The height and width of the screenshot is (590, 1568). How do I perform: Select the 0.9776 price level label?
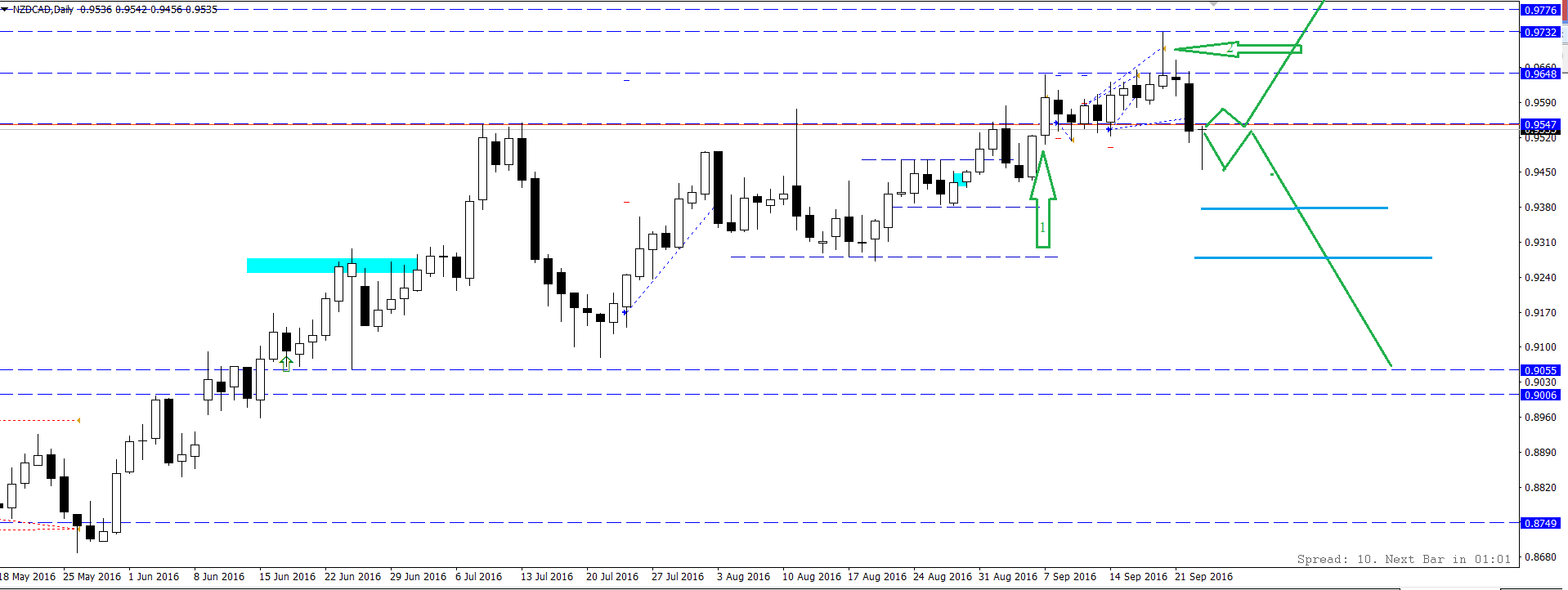(x=1541, y=10)
